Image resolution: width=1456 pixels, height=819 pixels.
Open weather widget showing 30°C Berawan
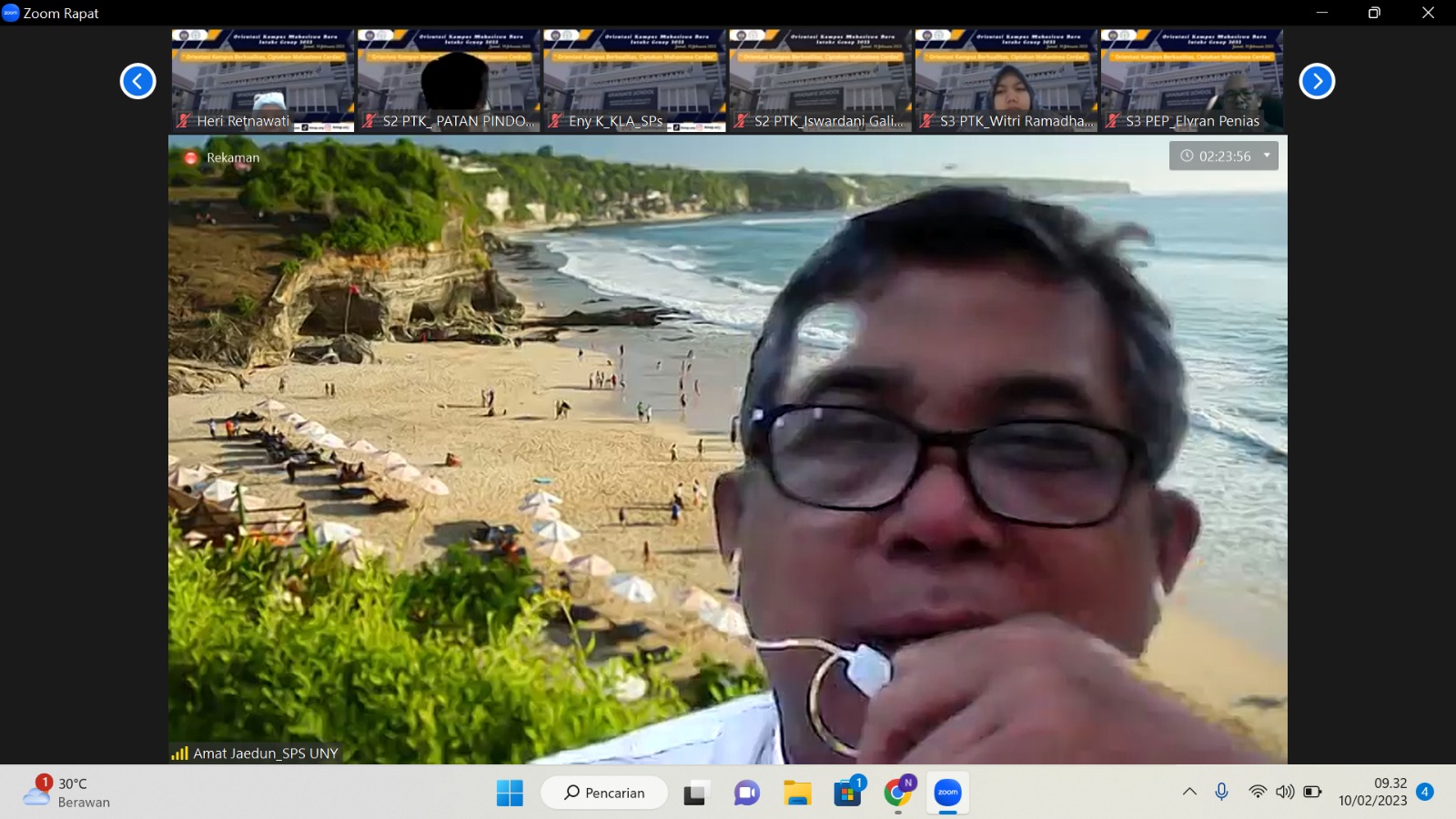[x=66, y=793]
